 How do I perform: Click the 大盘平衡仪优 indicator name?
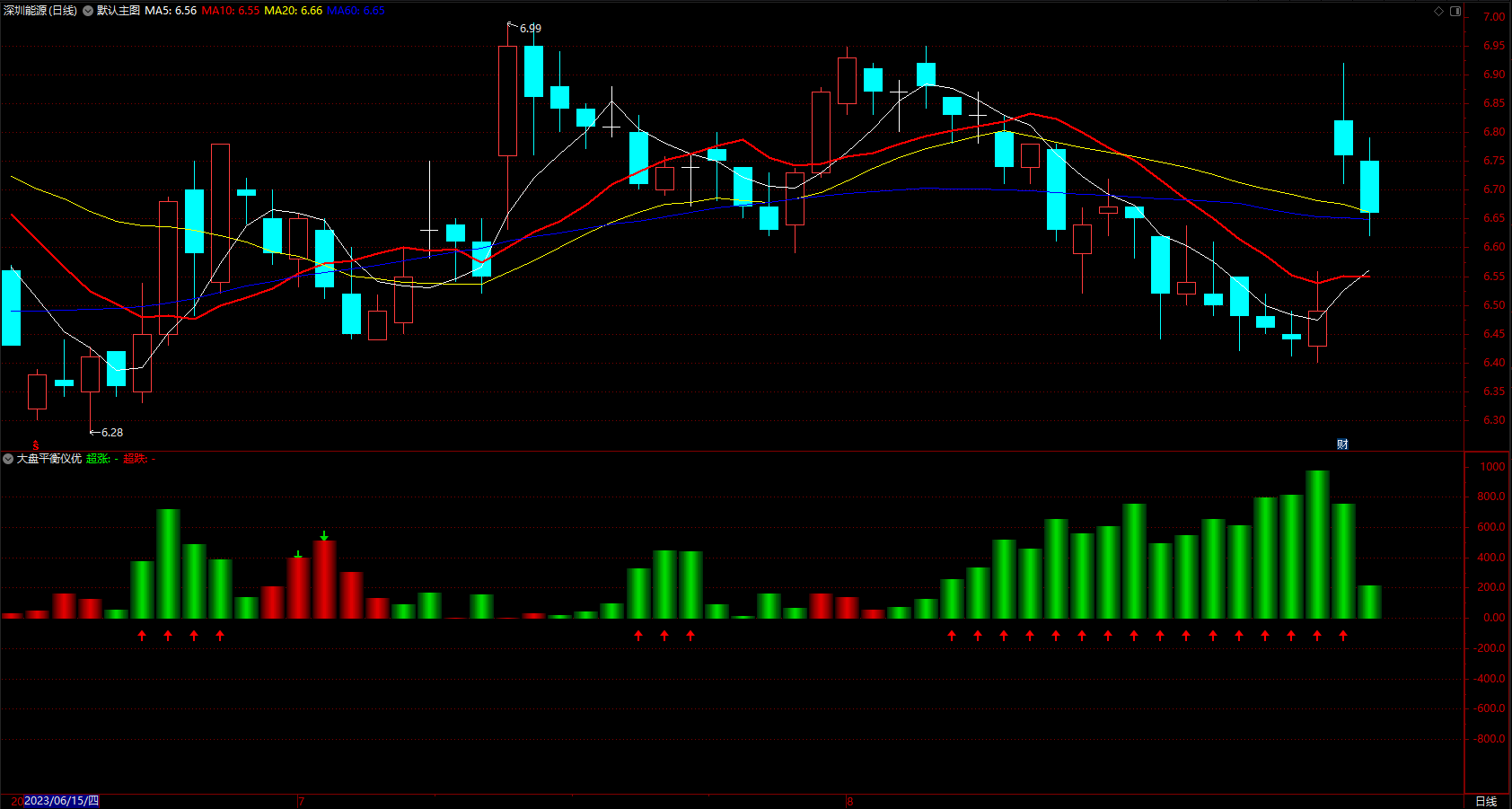click(49, 459)
